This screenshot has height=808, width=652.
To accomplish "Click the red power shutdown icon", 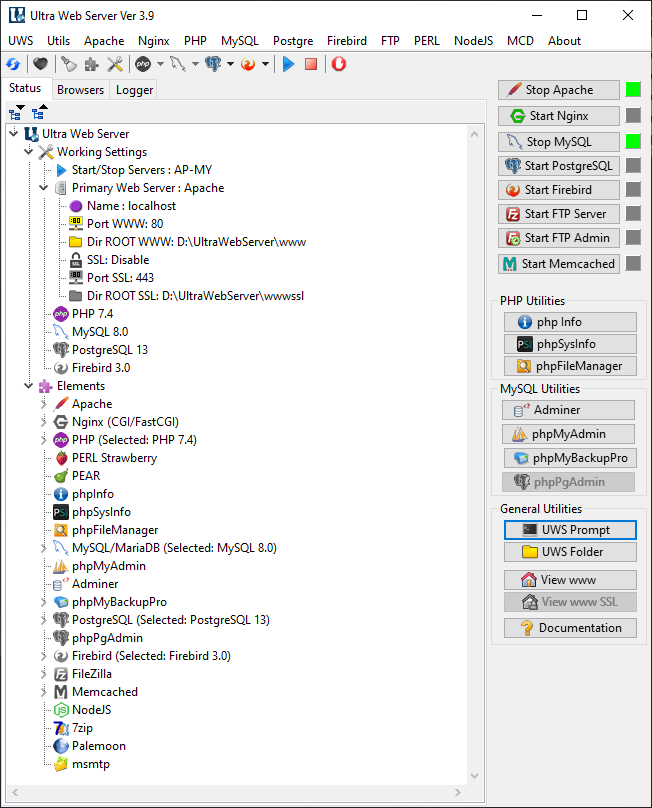I will [x=339, y=64].
